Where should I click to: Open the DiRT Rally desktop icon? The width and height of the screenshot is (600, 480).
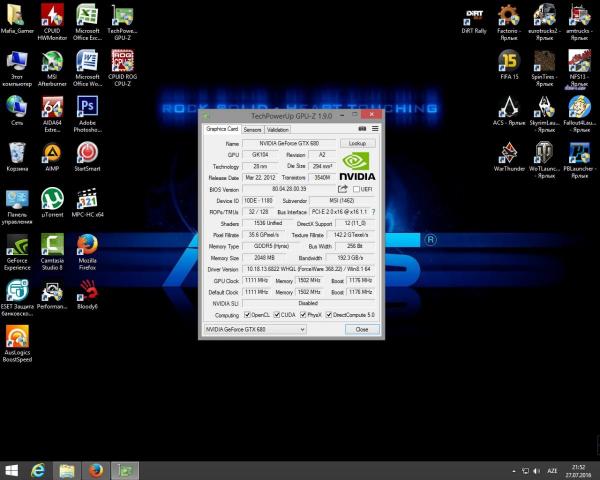[475, 16]
